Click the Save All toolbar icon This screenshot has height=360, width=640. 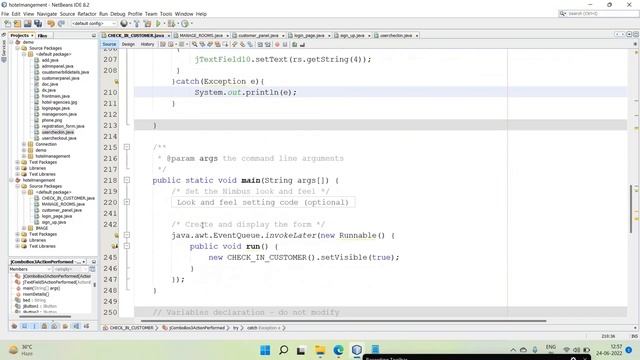tap(38, 24)
